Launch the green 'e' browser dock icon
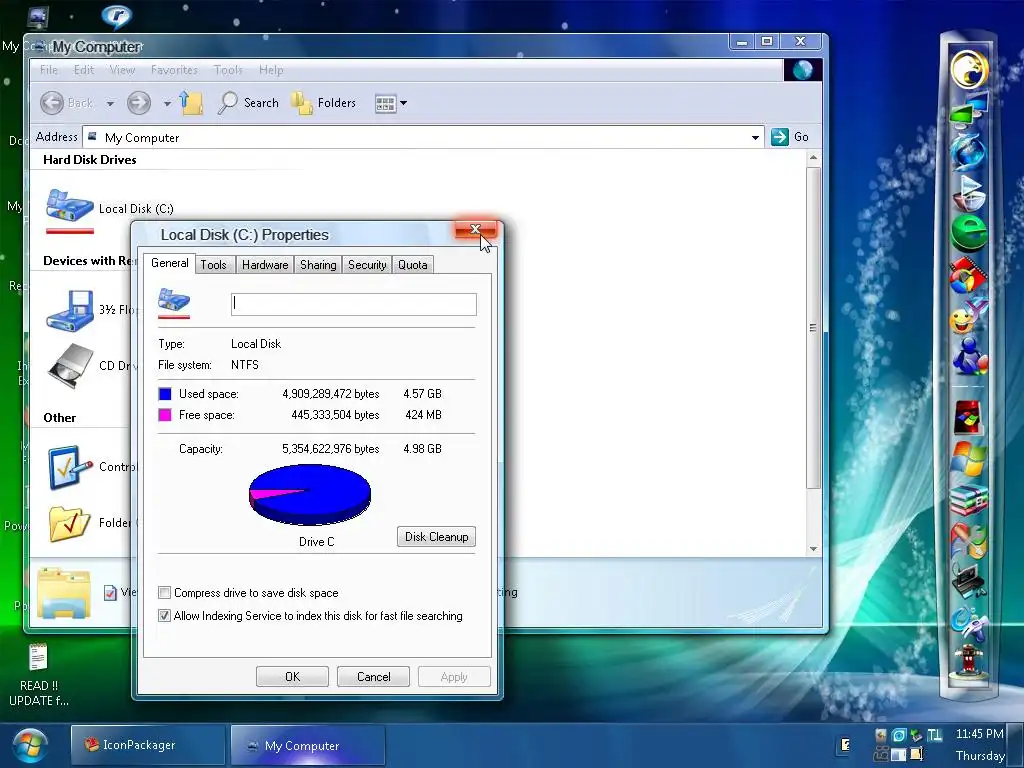 (968, 232)
